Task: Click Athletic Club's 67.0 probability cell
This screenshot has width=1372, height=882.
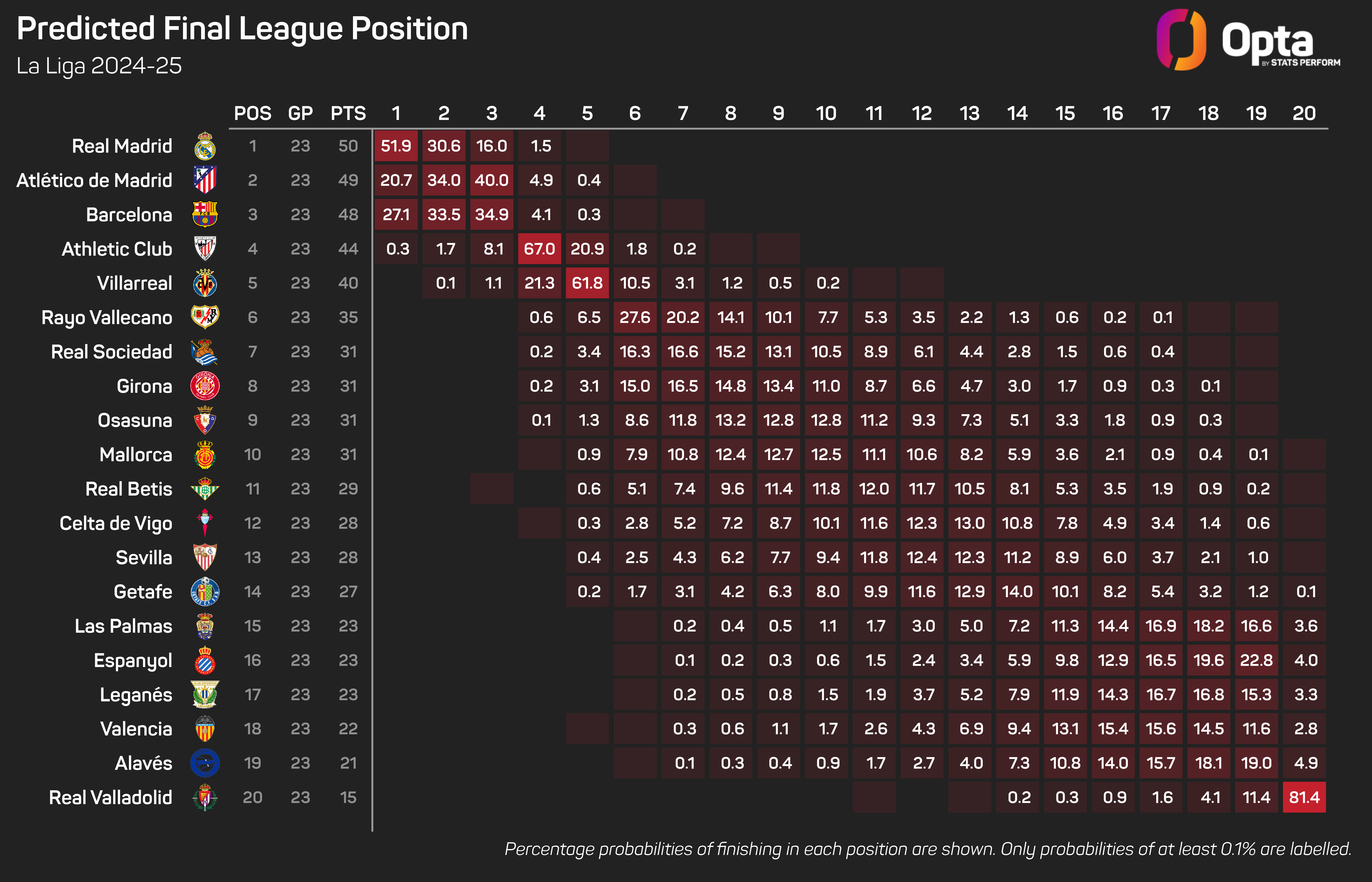Action: coord(539,249)
